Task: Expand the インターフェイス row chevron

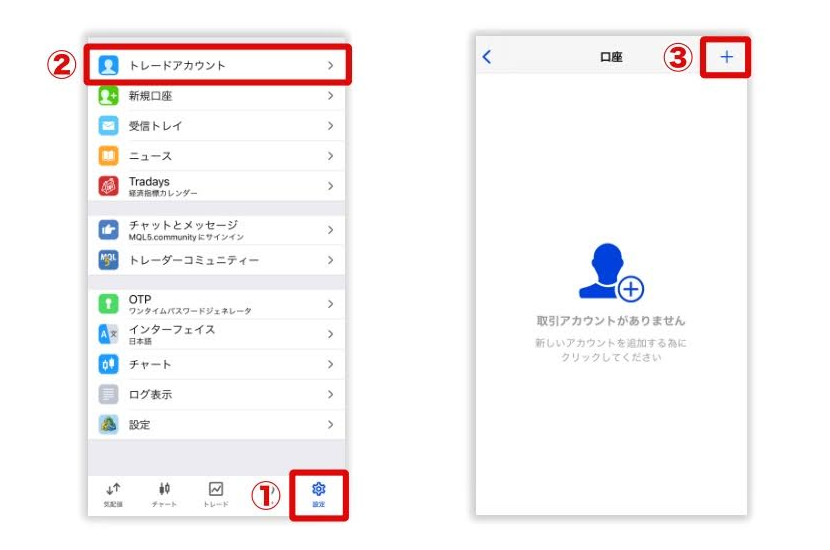Action: (x=330, y=334)
